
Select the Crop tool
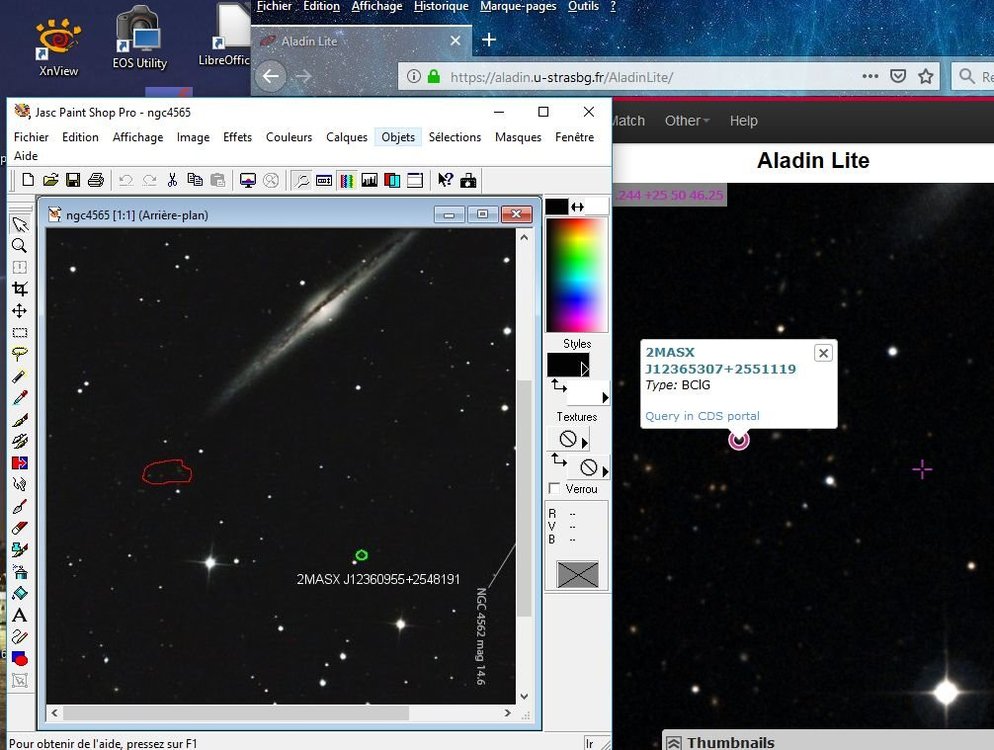[x=20, y=289]
